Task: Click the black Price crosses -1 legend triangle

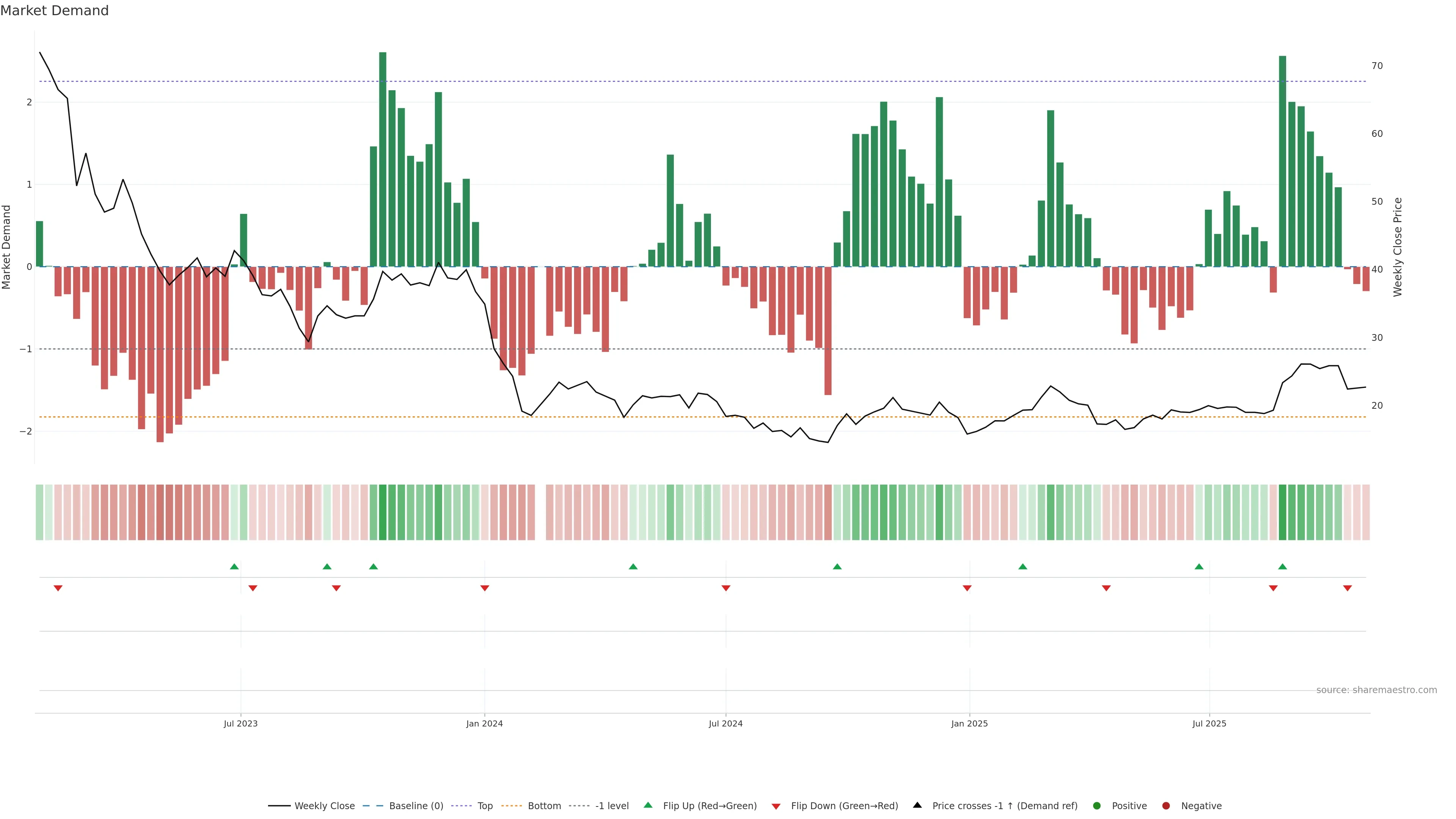Action: 917,805
